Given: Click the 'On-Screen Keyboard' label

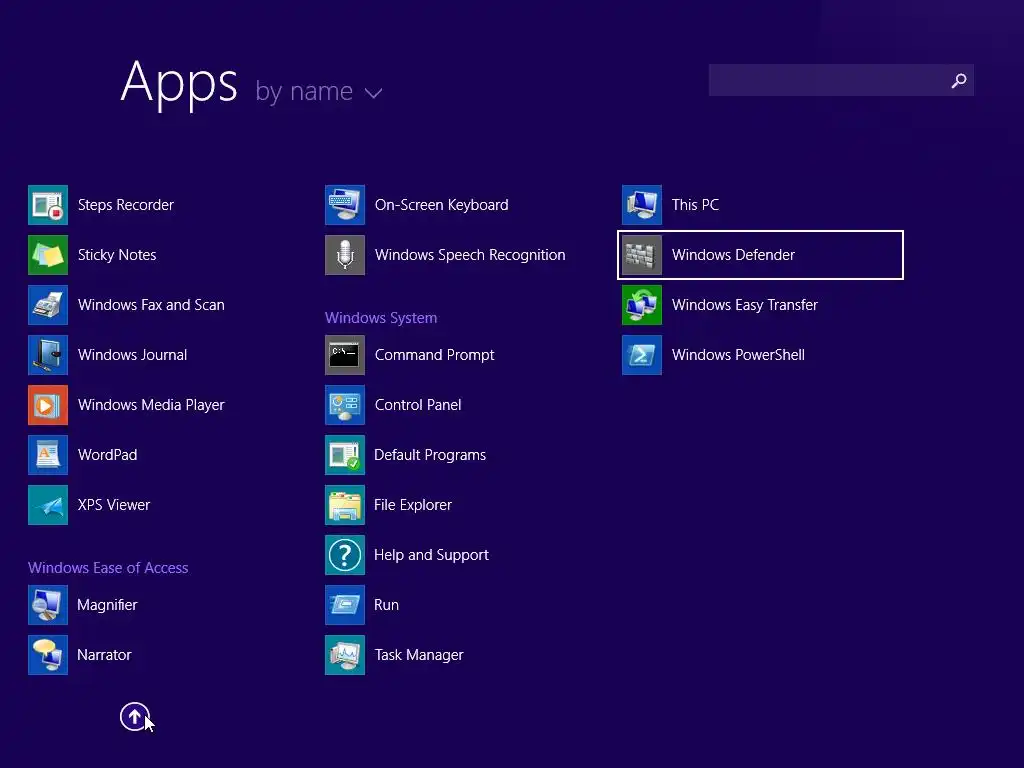Looking at the screenshot, I should pyautogui.click(x=441, y=205).
